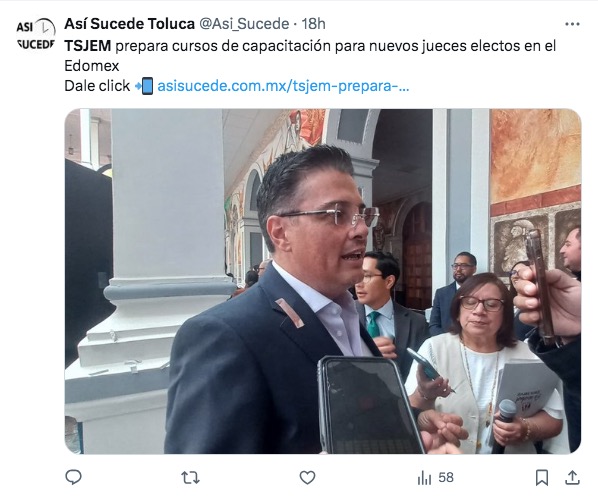Follow the asisucede.com.mx/tsjem-prepara link
This screenshot has width=598, height=499.
pyautogui.click(x=283, y=86)
